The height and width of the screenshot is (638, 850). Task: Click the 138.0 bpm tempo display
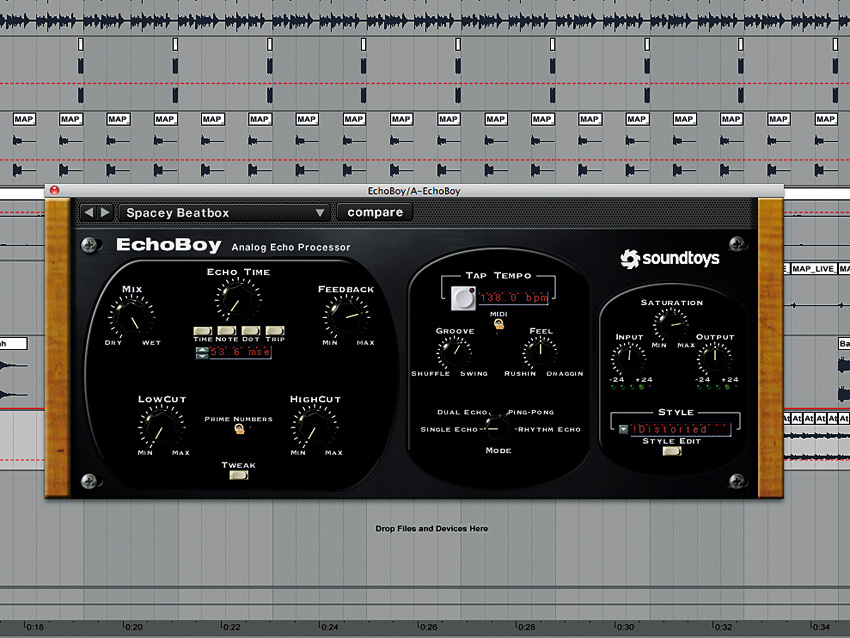513,298
